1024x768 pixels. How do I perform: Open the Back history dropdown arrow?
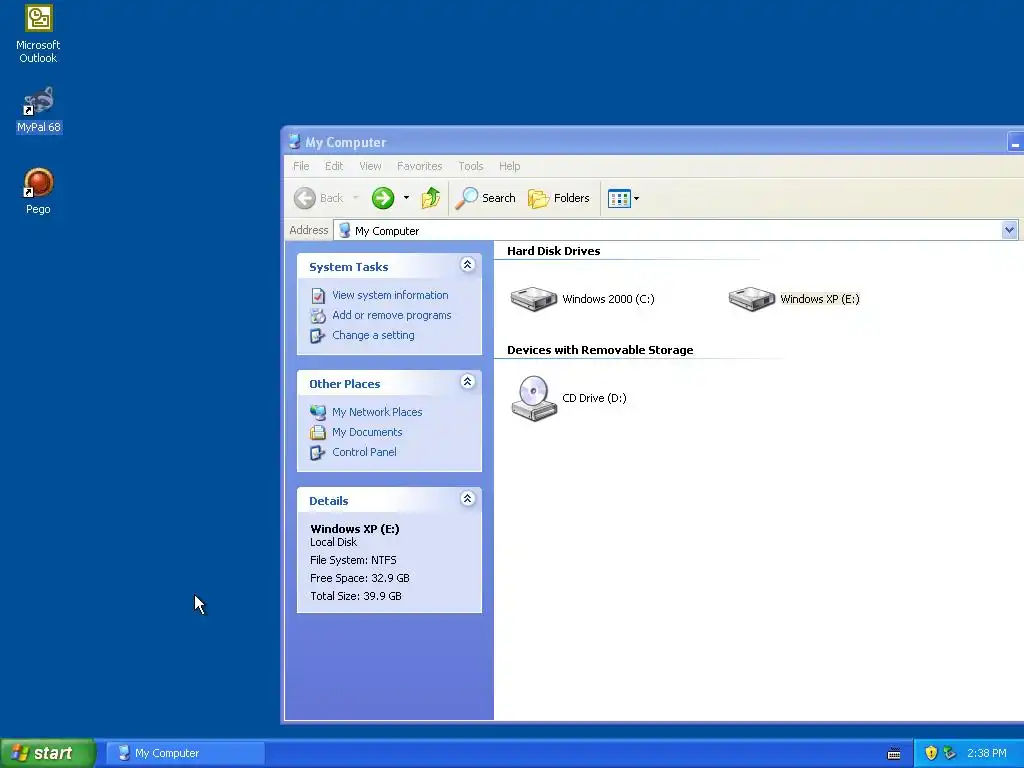coord(356,198)
